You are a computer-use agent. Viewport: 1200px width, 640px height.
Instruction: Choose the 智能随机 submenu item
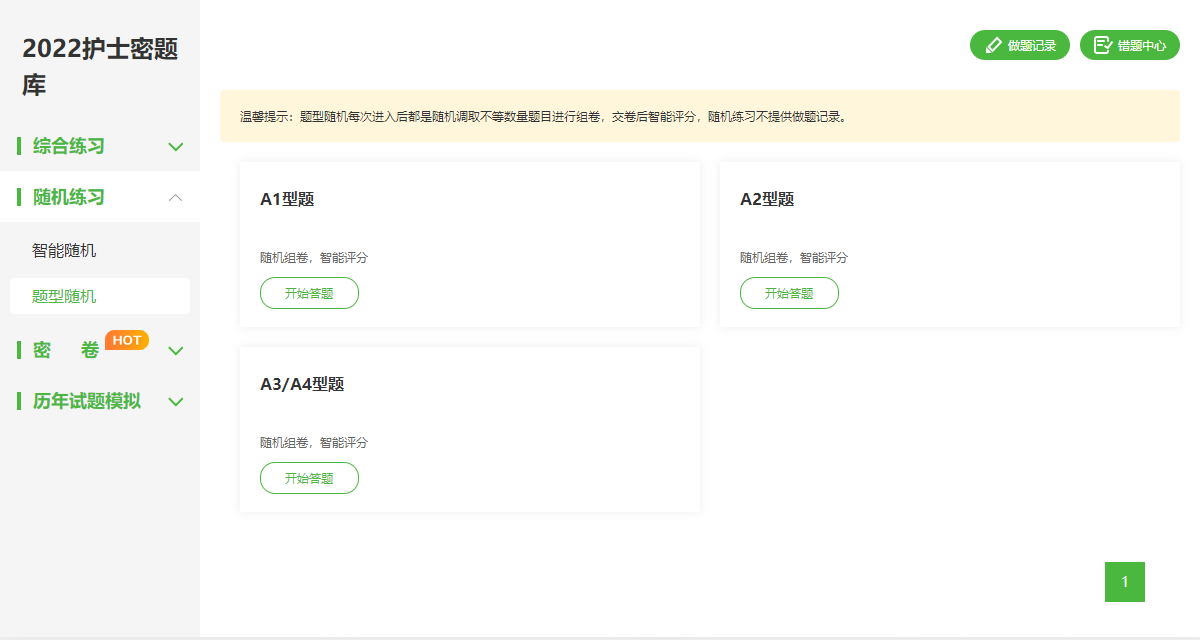click(x=64, y=251)
